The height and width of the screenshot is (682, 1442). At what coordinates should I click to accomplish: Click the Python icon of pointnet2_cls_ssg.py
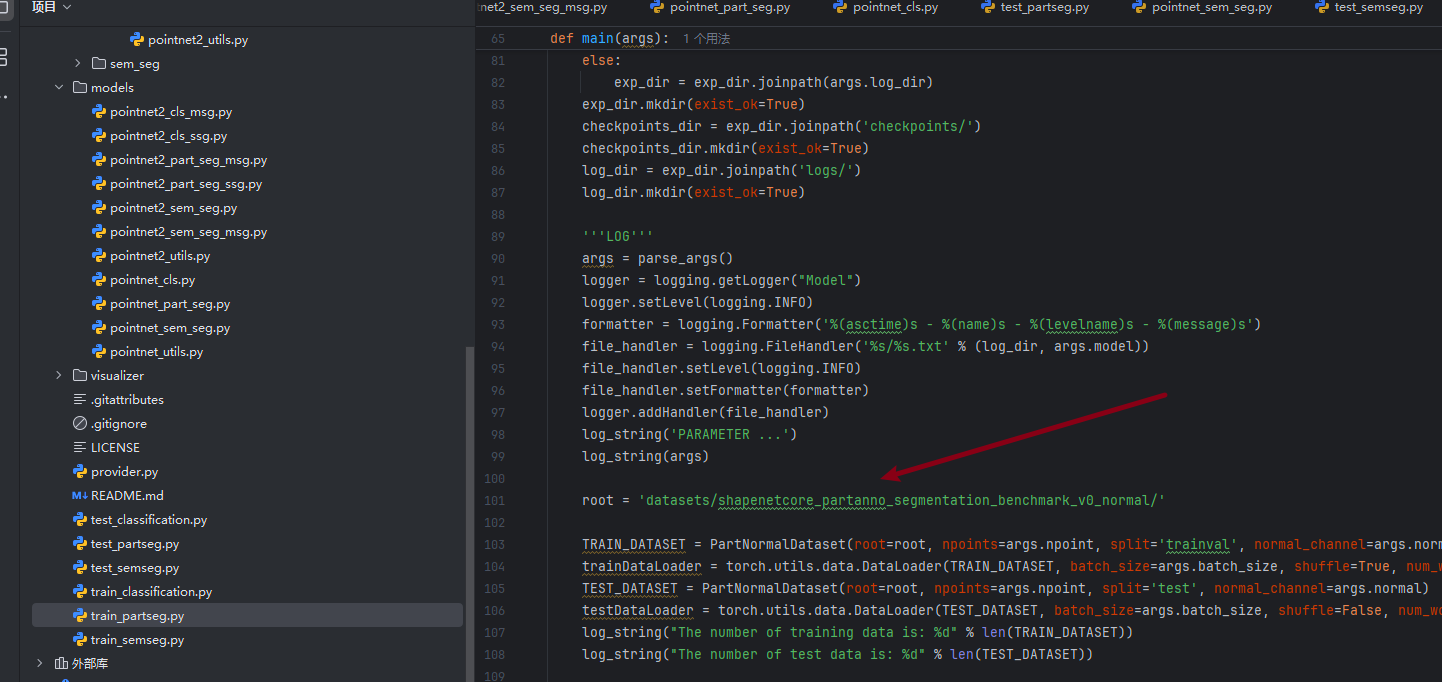[99, 136]
